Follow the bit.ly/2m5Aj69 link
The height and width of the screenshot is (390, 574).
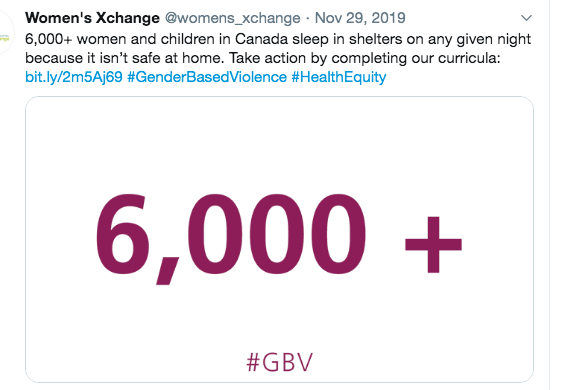[x=74, y=77]
